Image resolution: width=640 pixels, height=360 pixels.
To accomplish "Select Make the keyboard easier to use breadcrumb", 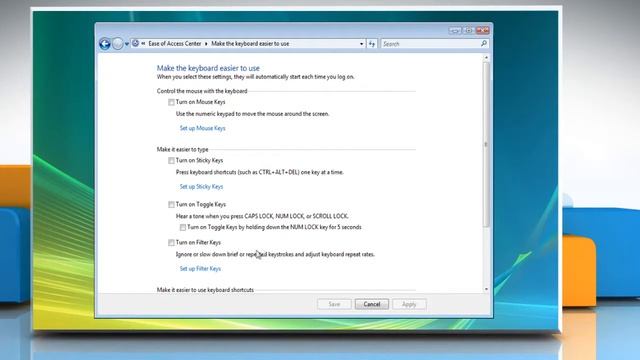I will point(250,43).
